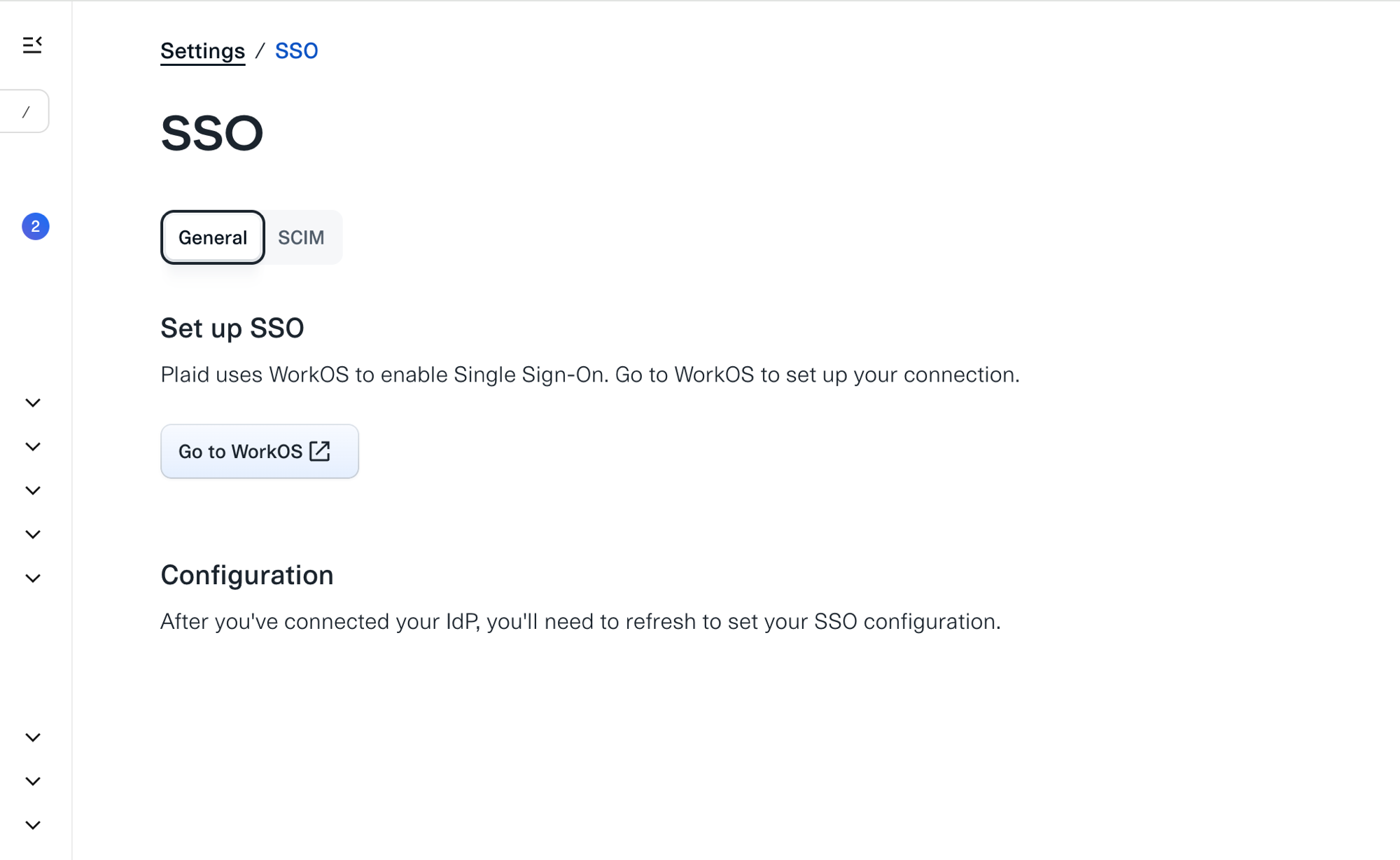Image resolution: width=1400 pixels, height=860 pixels.
Task: Expand the last chevron at the sidebar bottom
Action: click(33, 825)
